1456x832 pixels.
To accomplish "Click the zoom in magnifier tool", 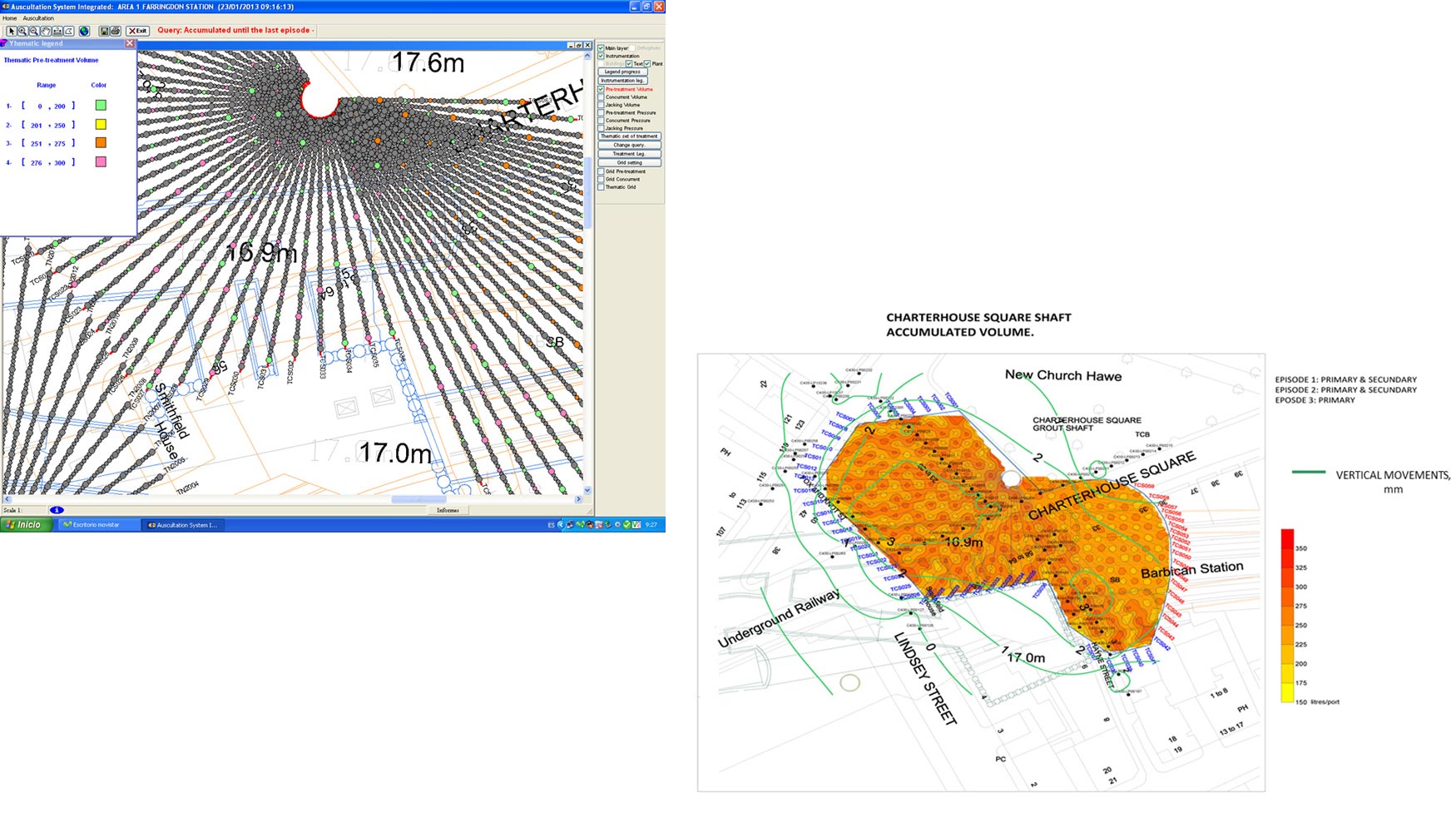I will [x=22, y=31].
